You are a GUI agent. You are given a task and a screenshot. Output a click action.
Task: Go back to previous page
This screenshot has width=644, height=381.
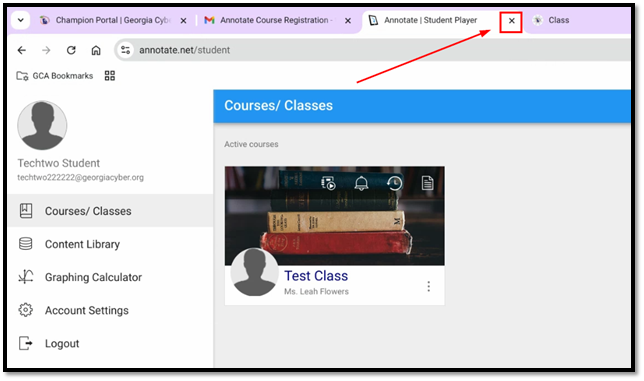coord(22,50)
